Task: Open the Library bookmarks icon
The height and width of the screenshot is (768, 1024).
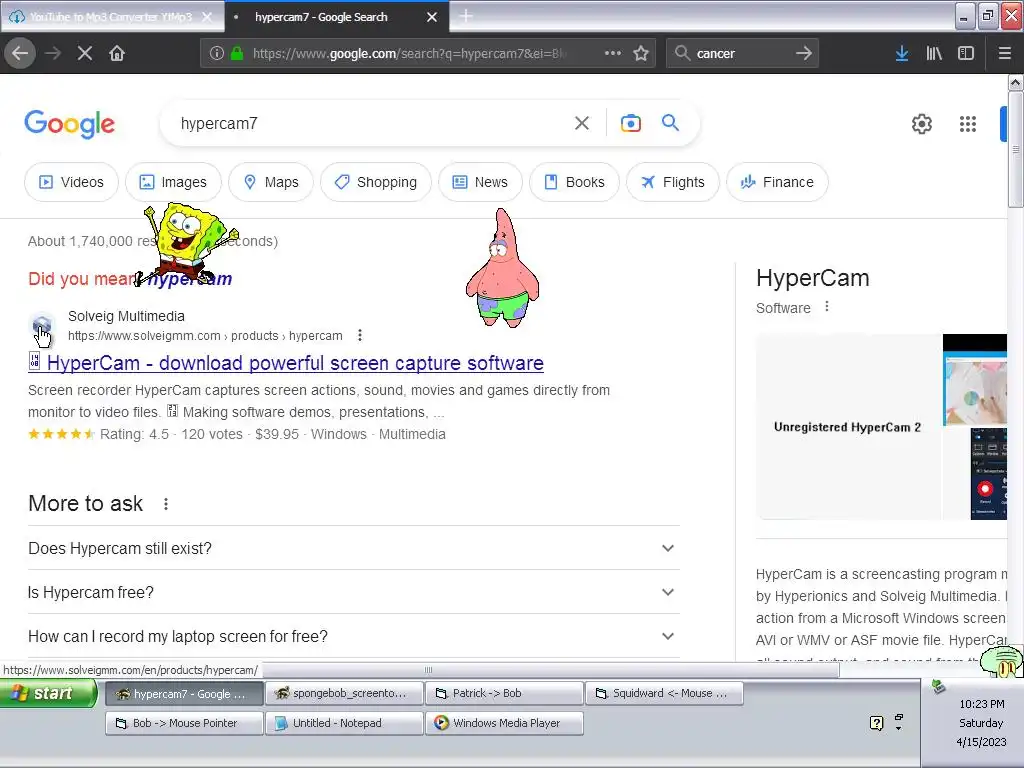Action: pos(934,54)
